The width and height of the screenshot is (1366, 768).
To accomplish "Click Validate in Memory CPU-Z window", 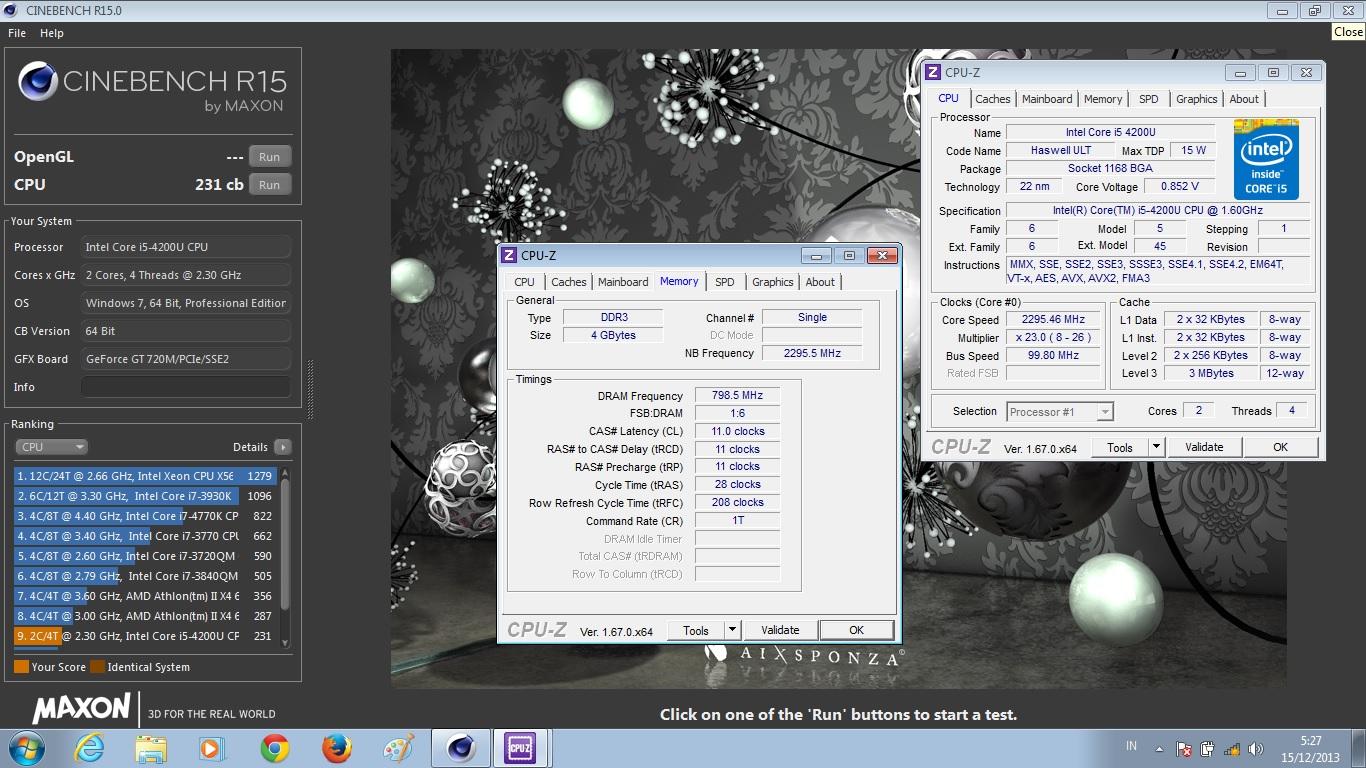I will click(780, 630).
